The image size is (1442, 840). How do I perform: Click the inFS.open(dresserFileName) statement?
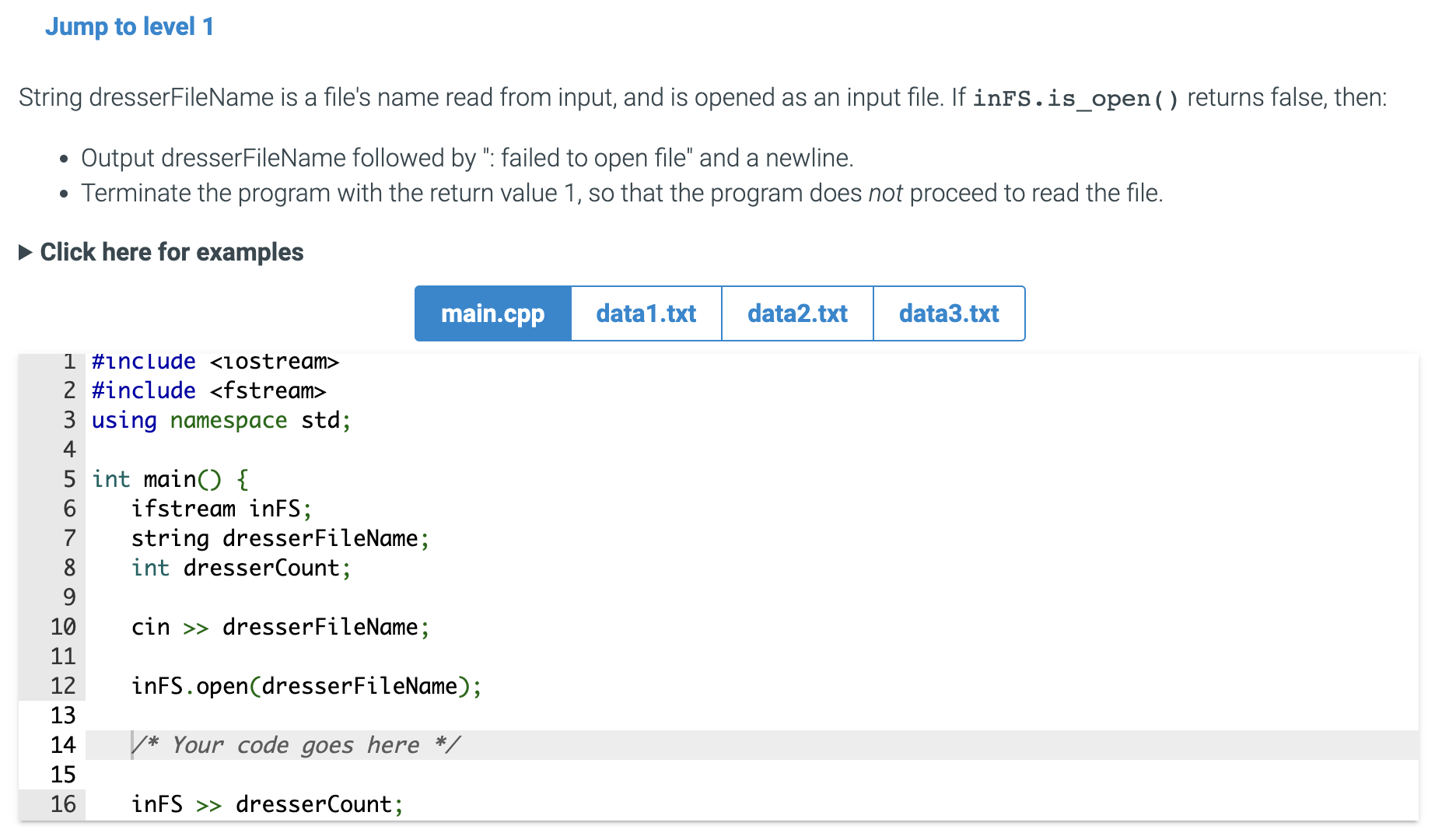coord(305,685)
